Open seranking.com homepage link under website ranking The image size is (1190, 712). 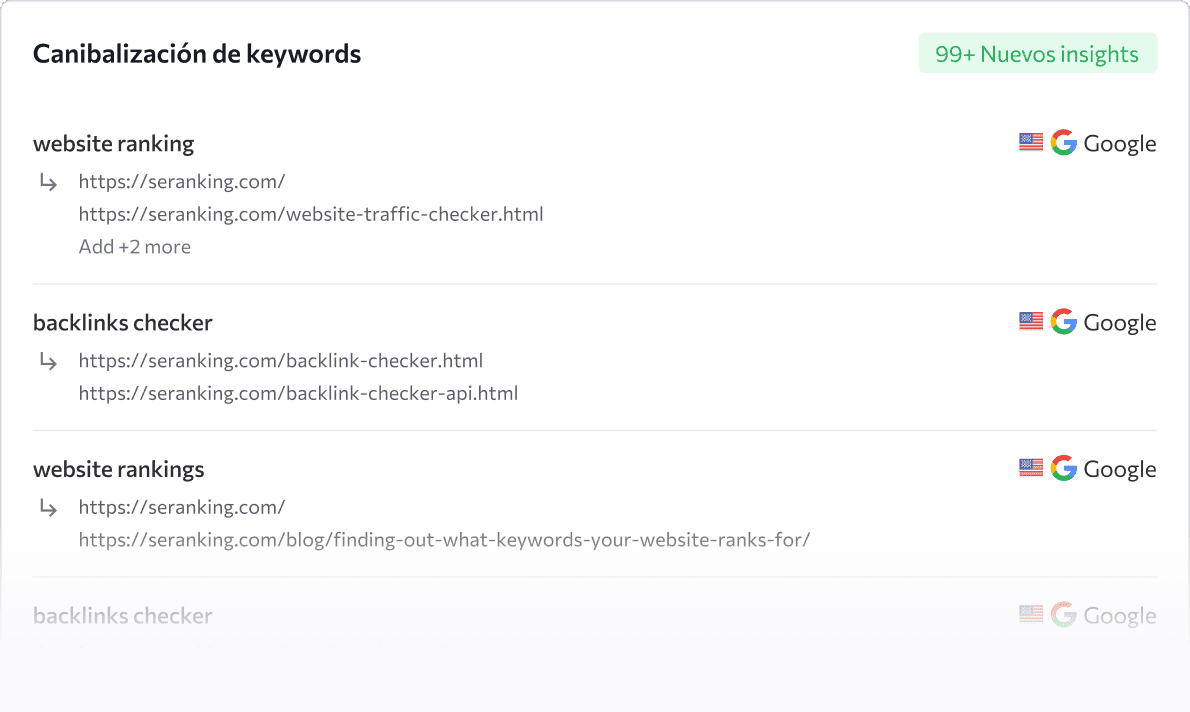pos(182,181)
